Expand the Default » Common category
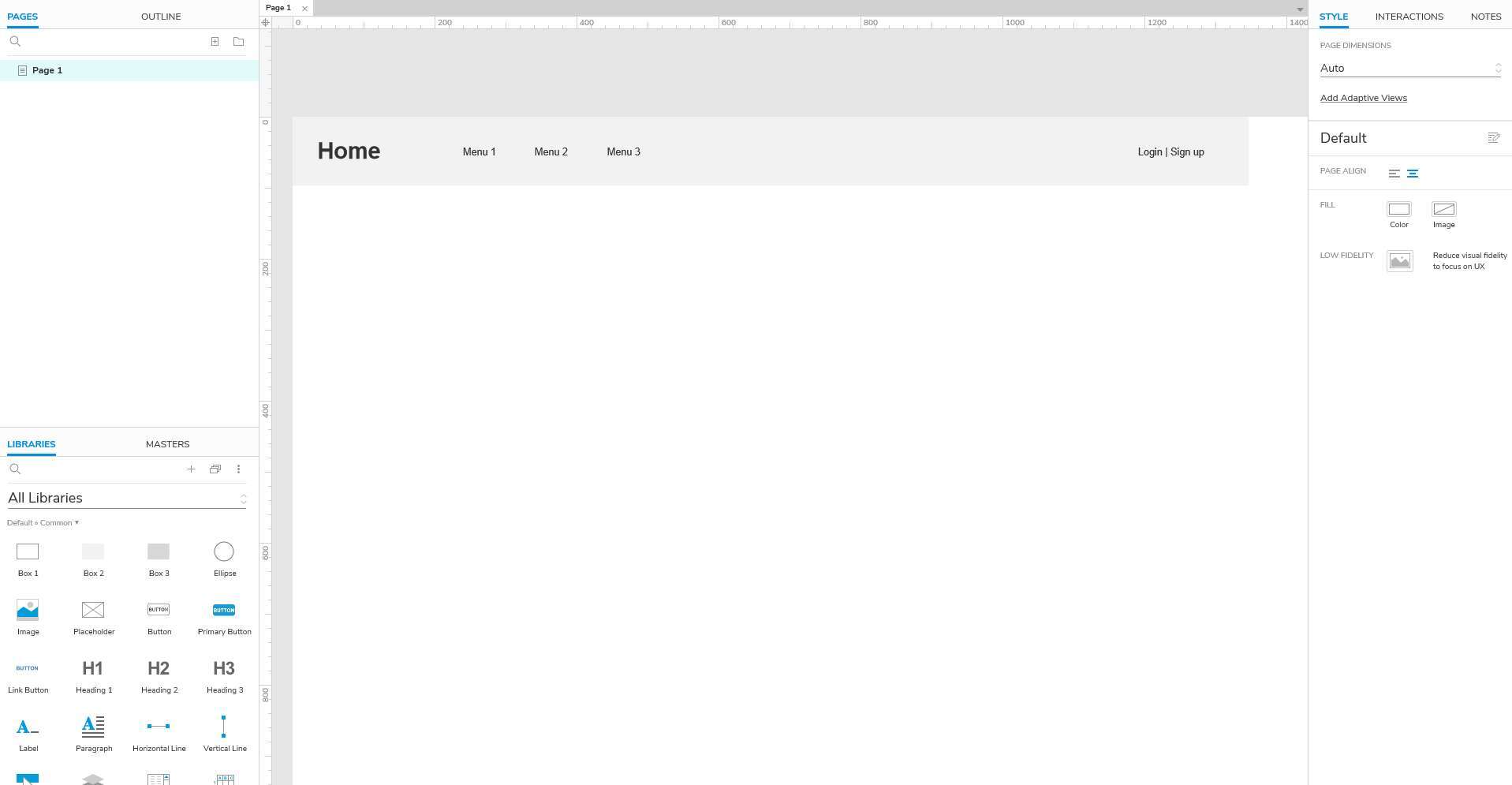 tap(43, 523)
